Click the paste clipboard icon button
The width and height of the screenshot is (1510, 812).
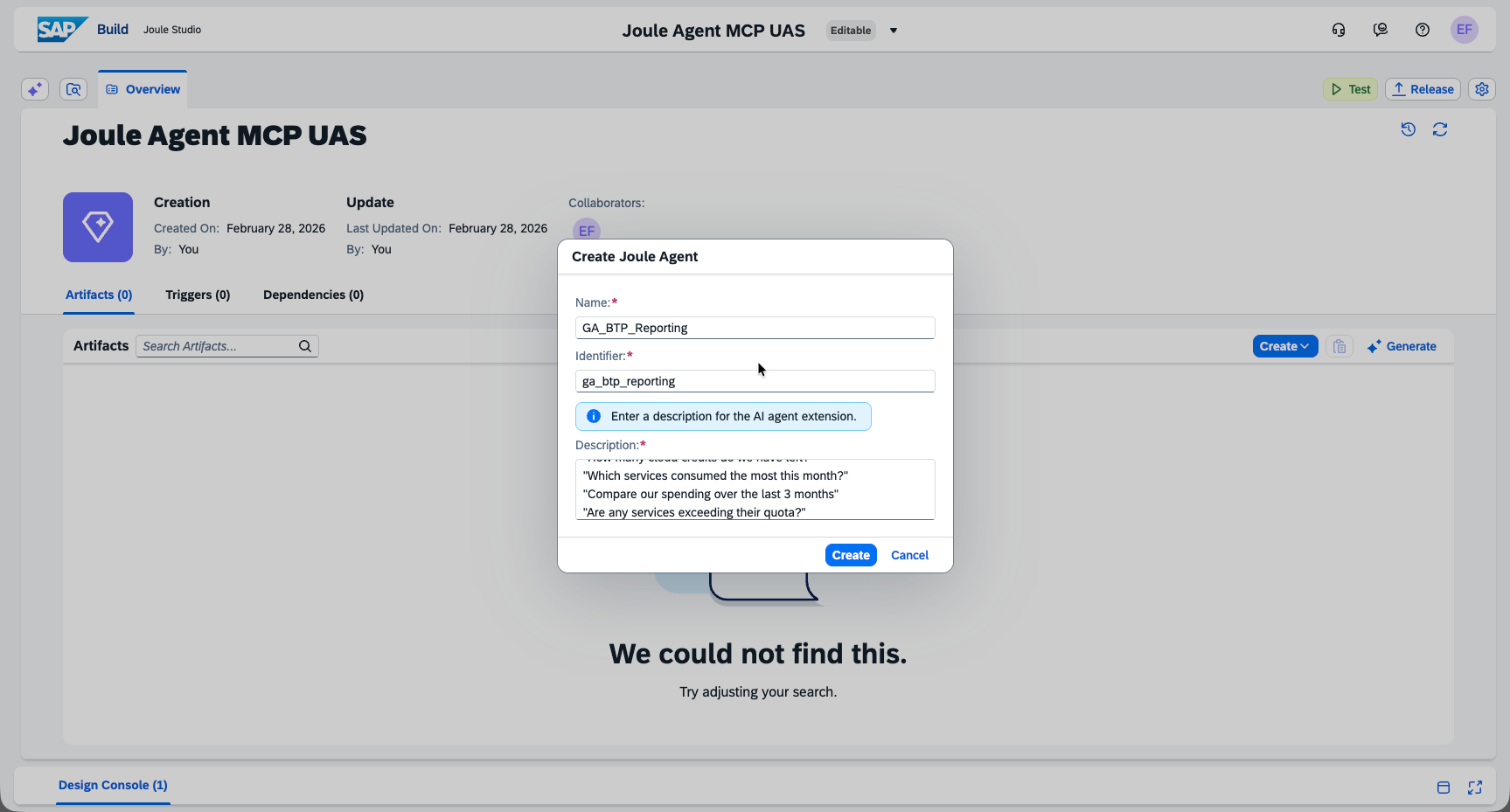coord(1340,346)
